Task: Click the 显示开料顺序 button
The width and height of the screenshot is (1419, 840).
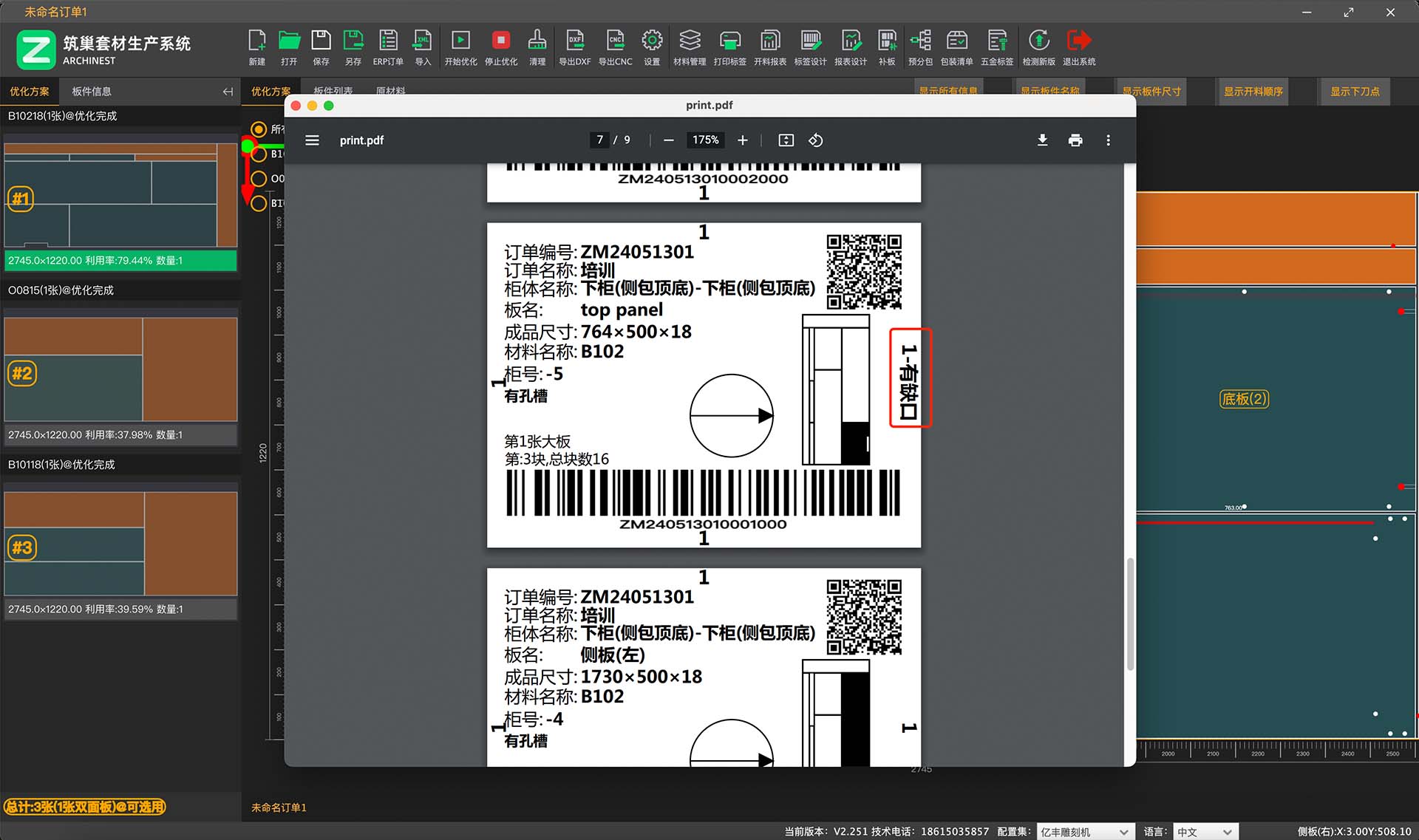Action: 1253,92
